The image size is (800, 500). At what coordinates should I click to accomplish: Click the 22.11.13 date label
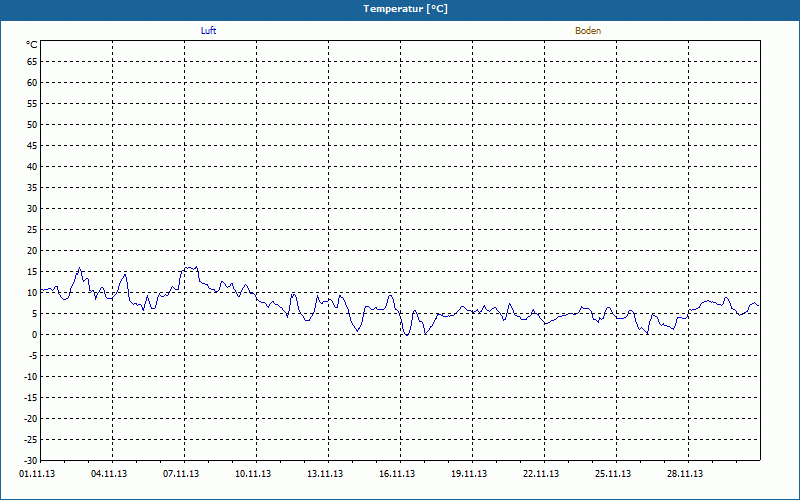click(541, 473)
